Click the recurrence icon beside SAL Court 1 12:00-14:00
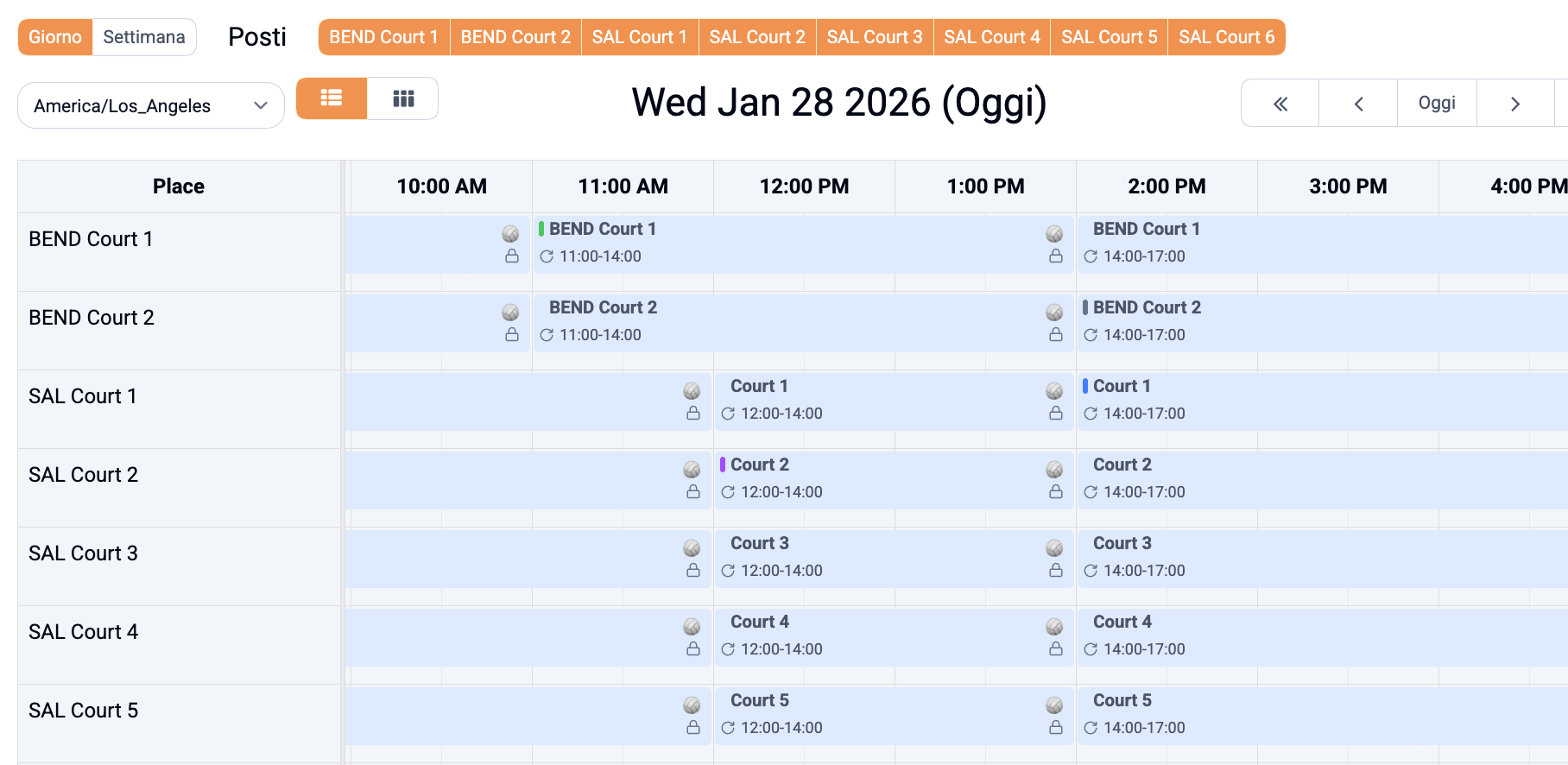Screen dimensions: 1568x765 pos(728,414)
